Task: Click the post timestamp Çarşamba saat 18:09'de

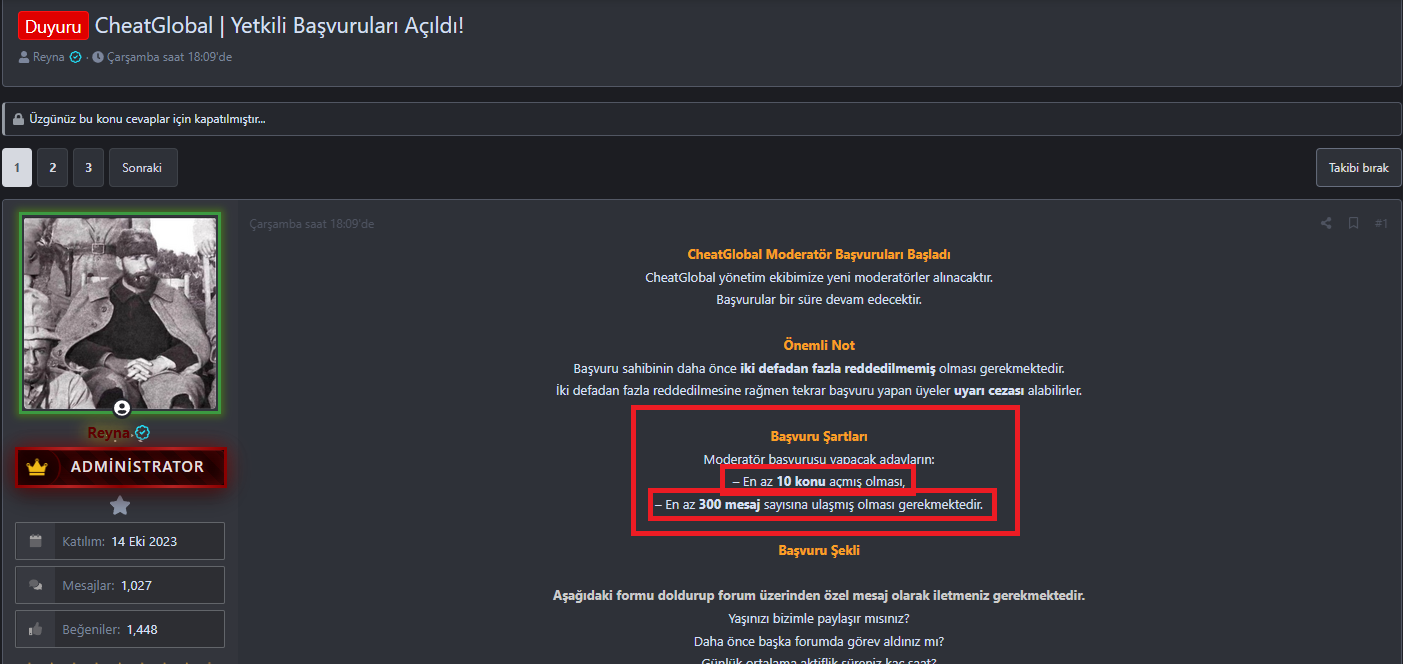Action: (x=311, y=224)
